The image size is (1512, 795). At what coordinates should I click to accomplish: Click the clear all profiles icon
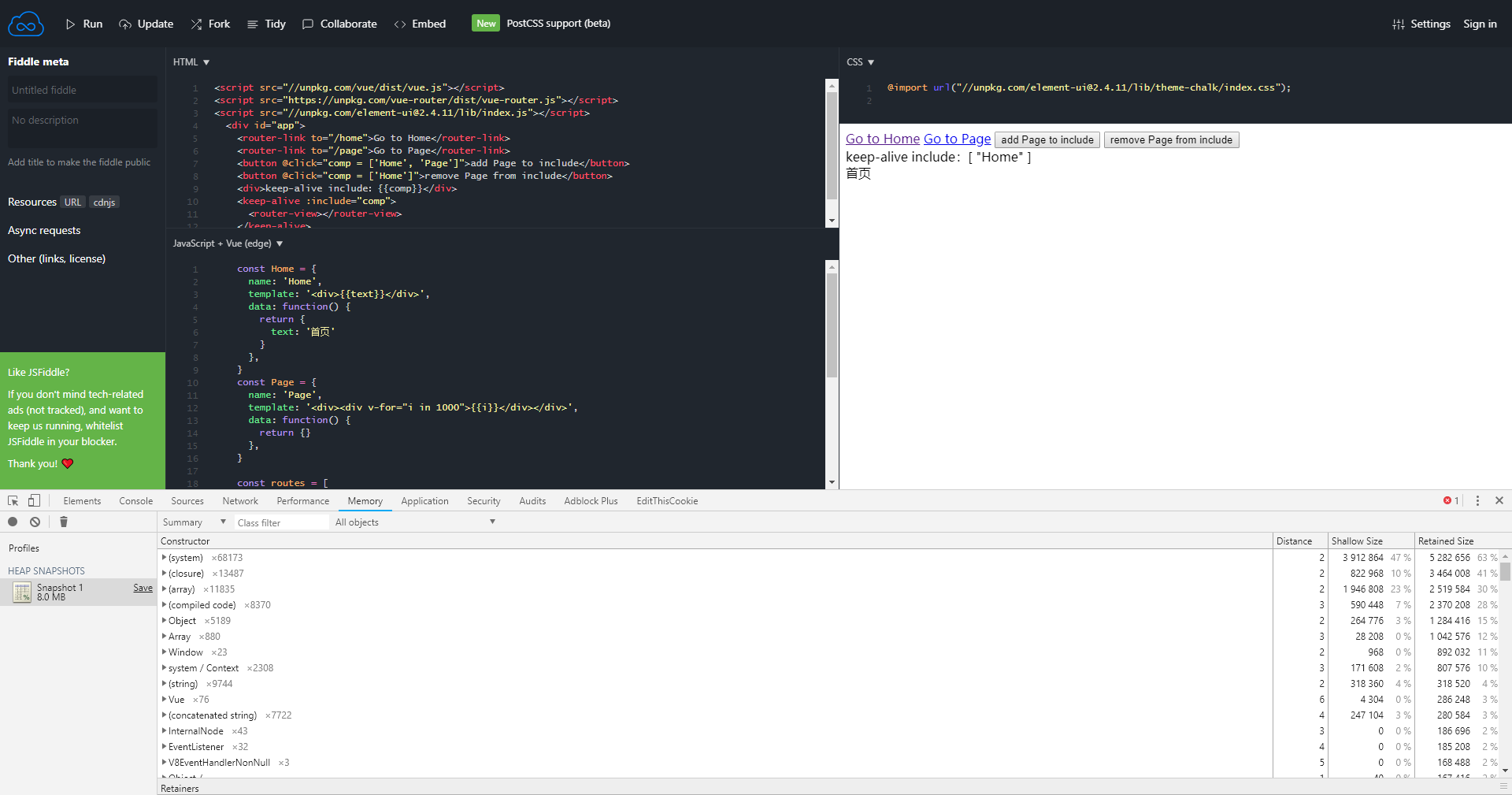point(35,522)
